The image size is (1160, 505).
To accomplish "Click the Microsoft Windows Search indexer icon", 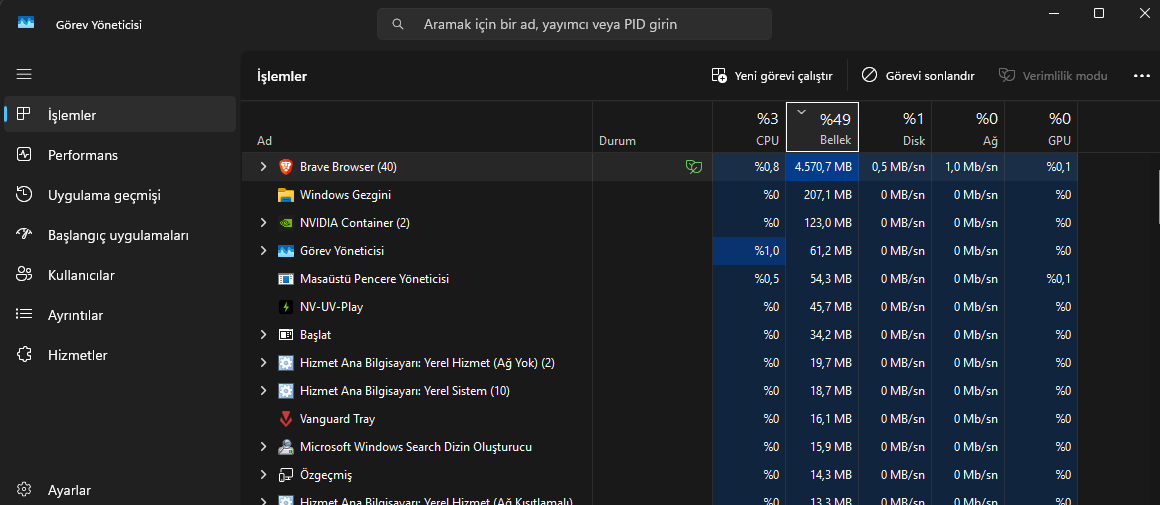I will [286, 447].
